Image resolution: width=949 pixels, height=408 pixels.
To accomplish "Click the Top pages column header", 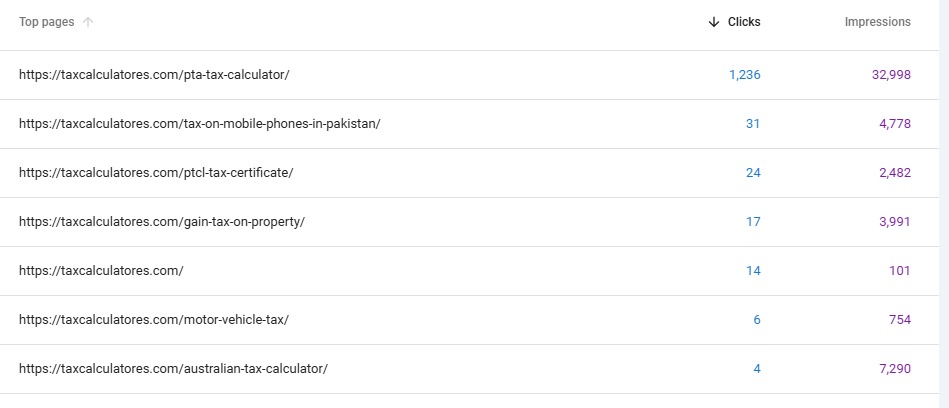I will (x=46, y=22).
